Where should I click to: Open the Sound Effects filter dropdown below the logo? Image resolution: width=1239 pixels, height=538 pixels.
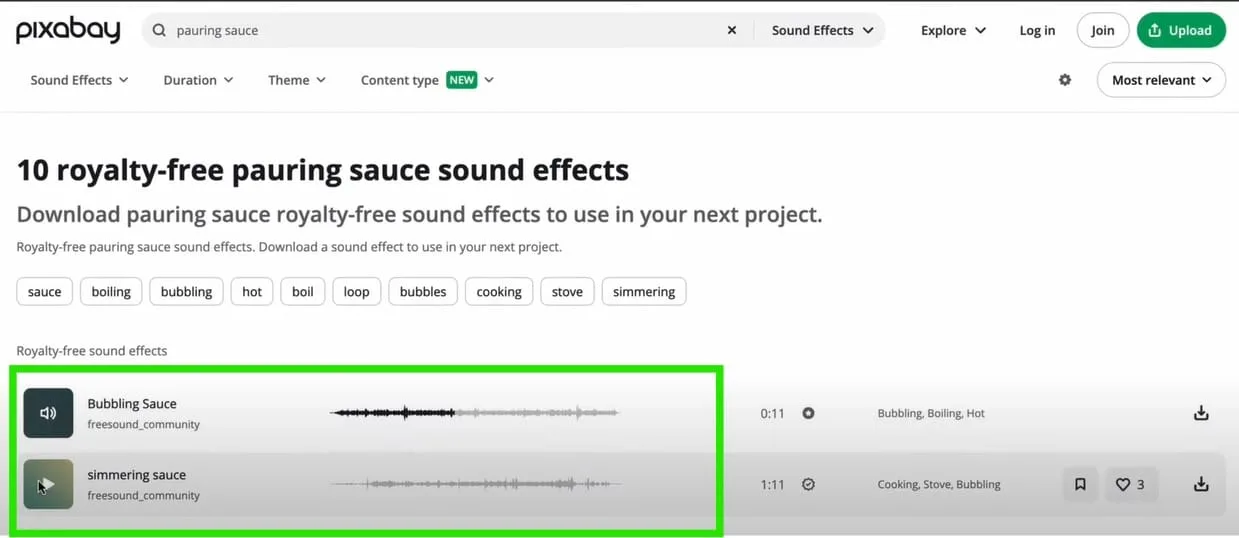coord(79,80)
